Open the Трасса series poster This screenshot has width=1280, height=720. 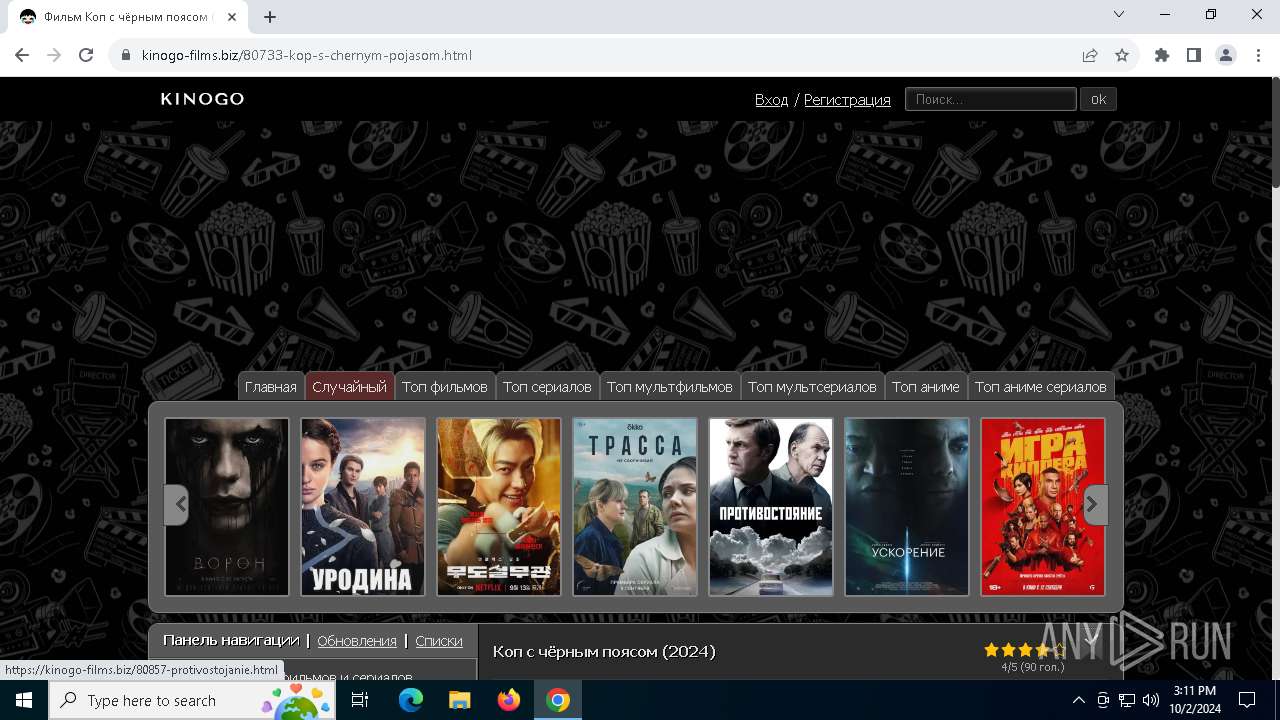[635, 507]
